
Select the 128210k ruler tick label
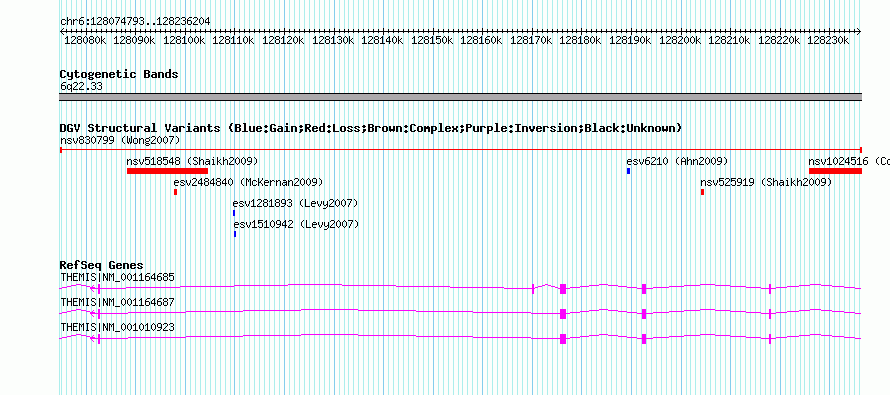pos(729,41)
